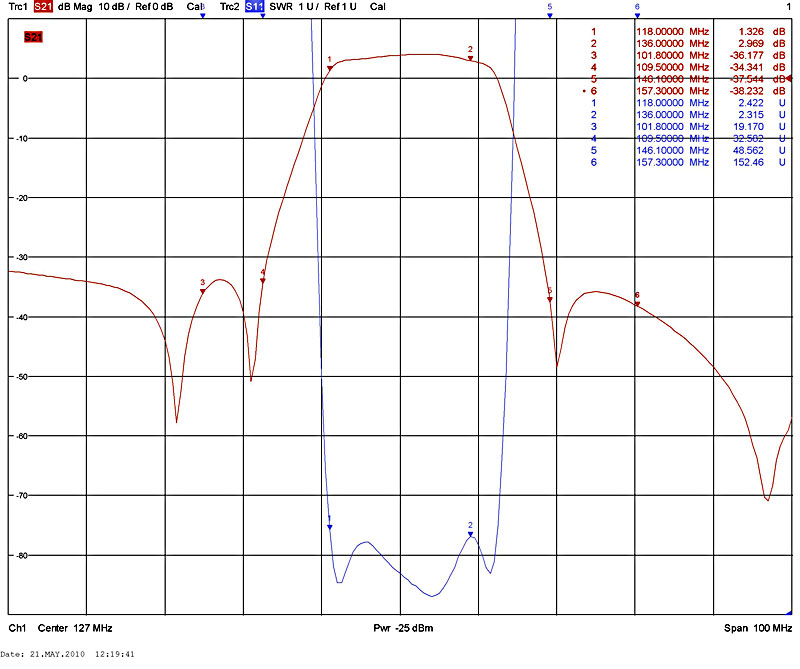Screen dimensions: 800x669
Task: Select blue marker 2 on the SWR trace
Action: [470, 534]
